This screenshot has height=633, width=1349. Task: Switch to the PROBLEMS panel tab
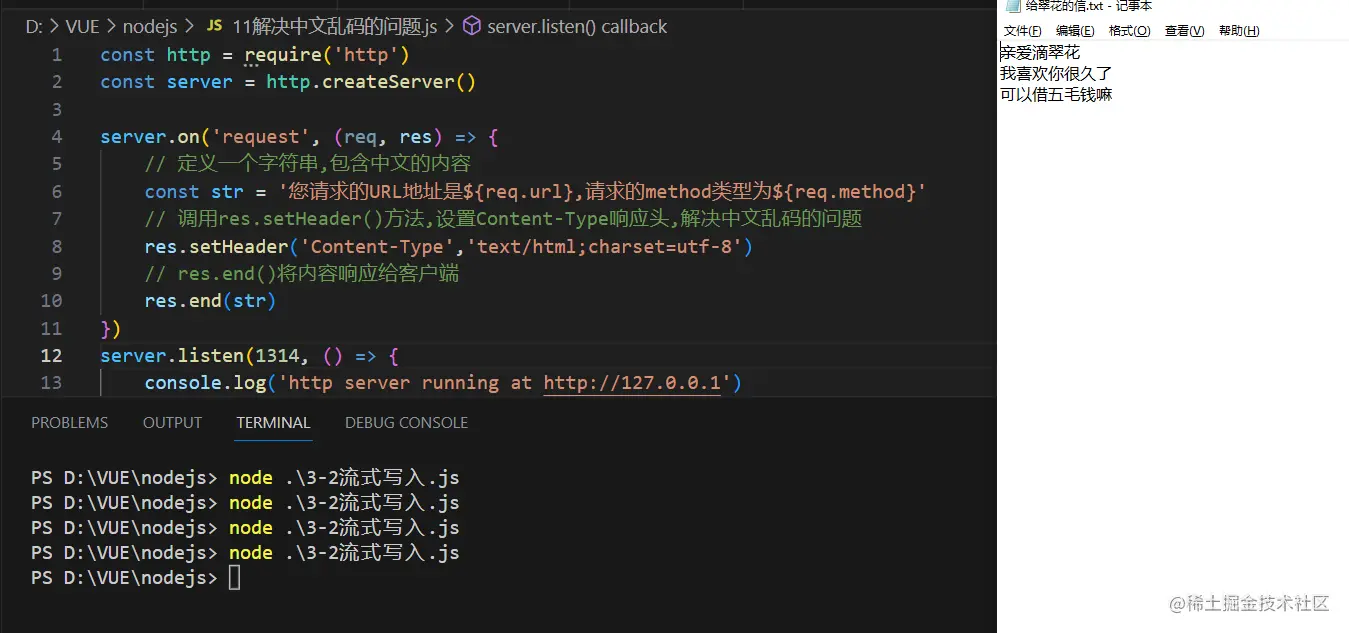(69, 423)
